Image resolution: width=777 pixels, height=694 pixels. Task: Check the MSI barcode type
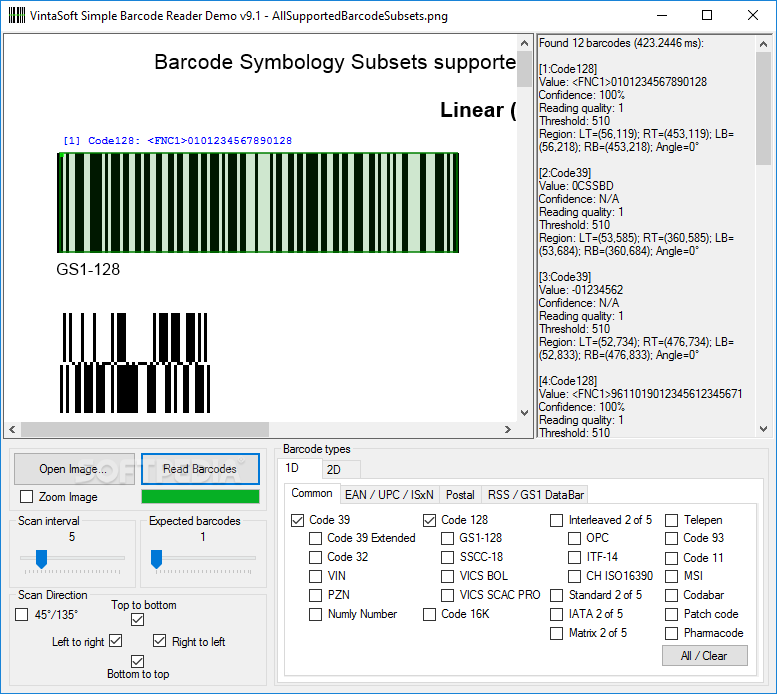click(671, 576)
